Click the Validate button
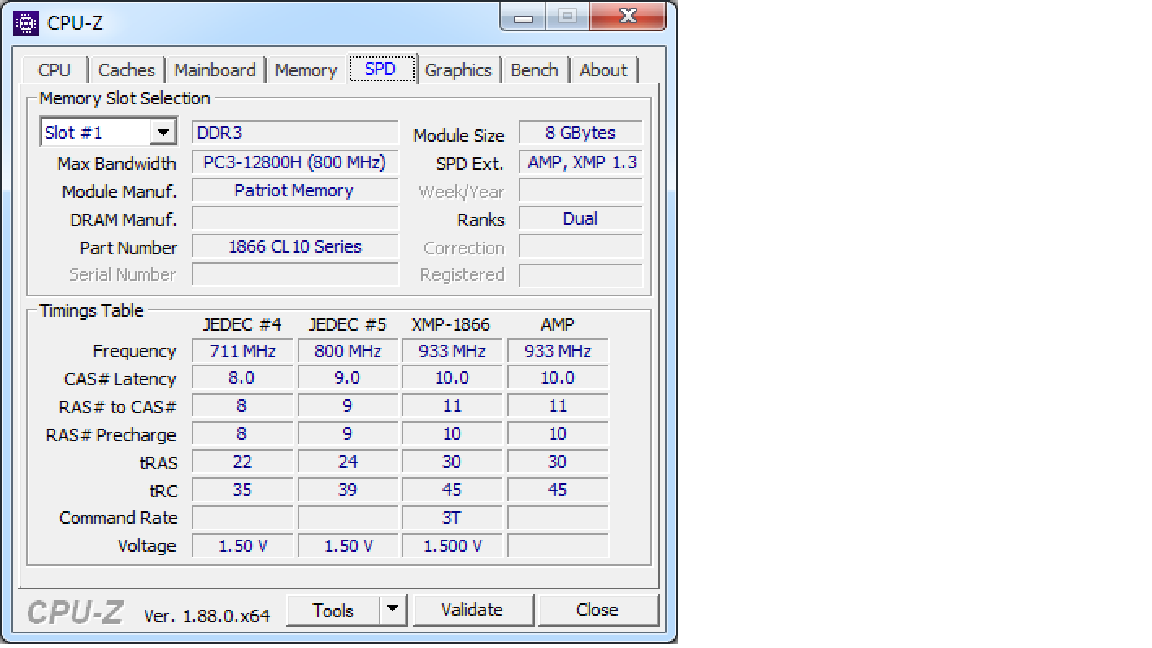 [472, 610]
